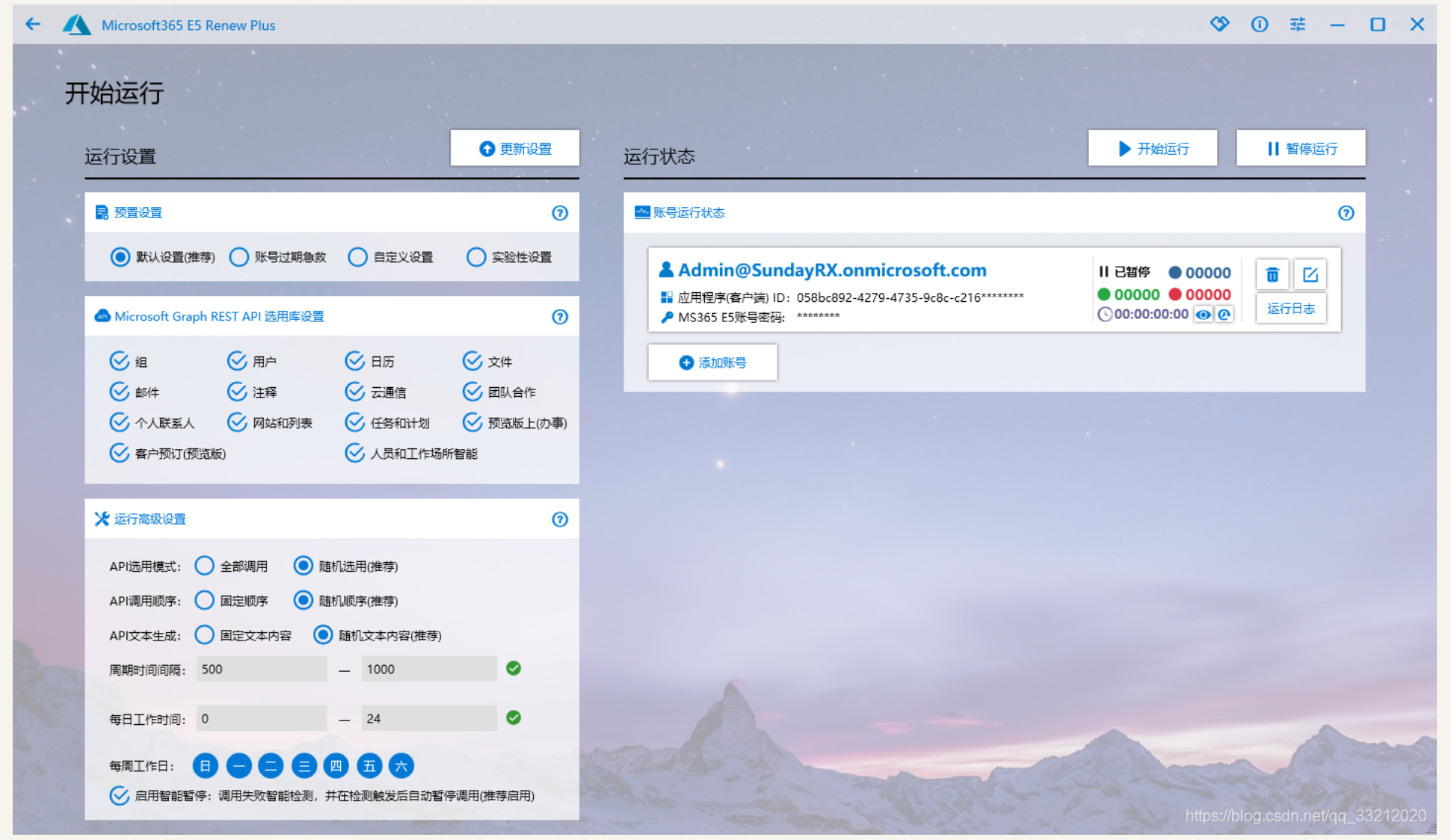
Task: Toggle the 邮件 API checkbox
Action: pos(120,392)
